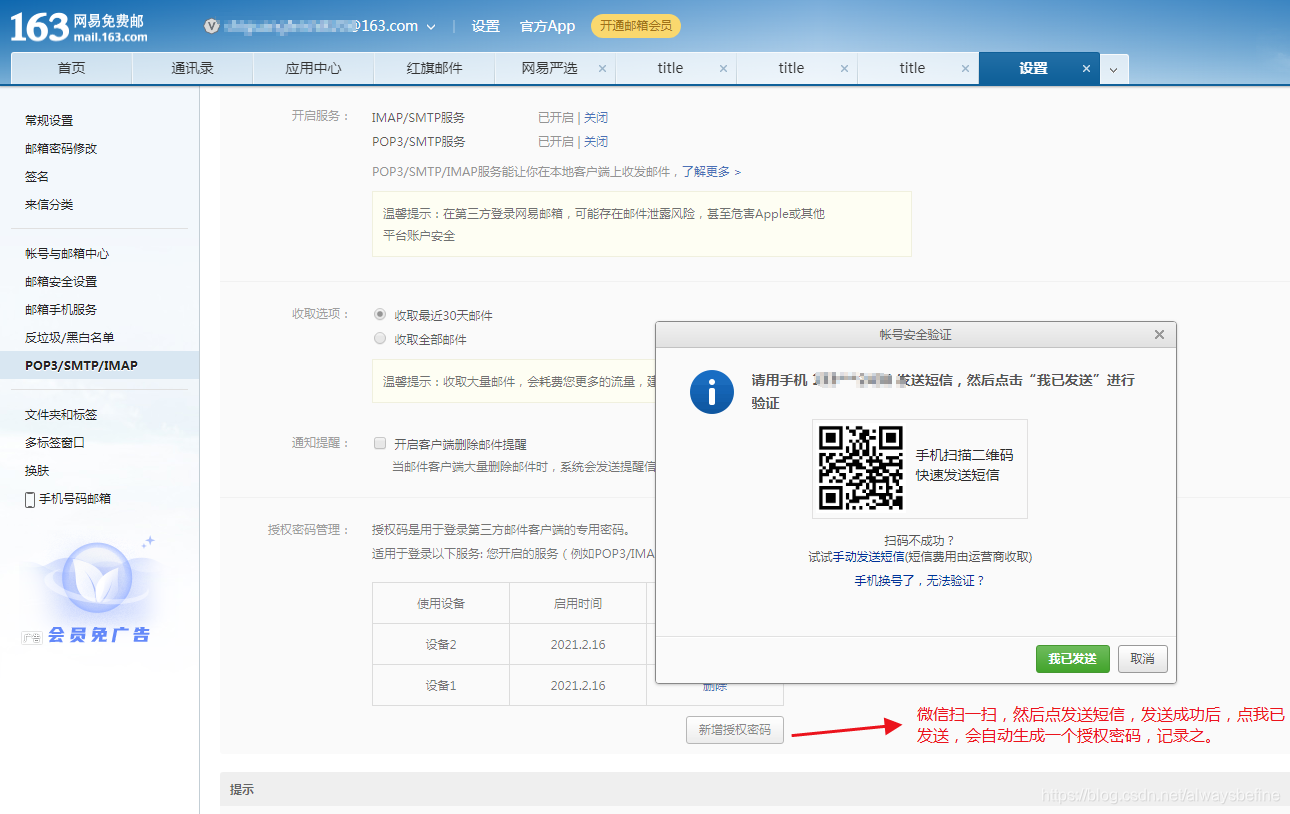This screenshot has height=814, width=1290.
Task: Click 开通邮箱会员 button
Action: coord(636,25)
